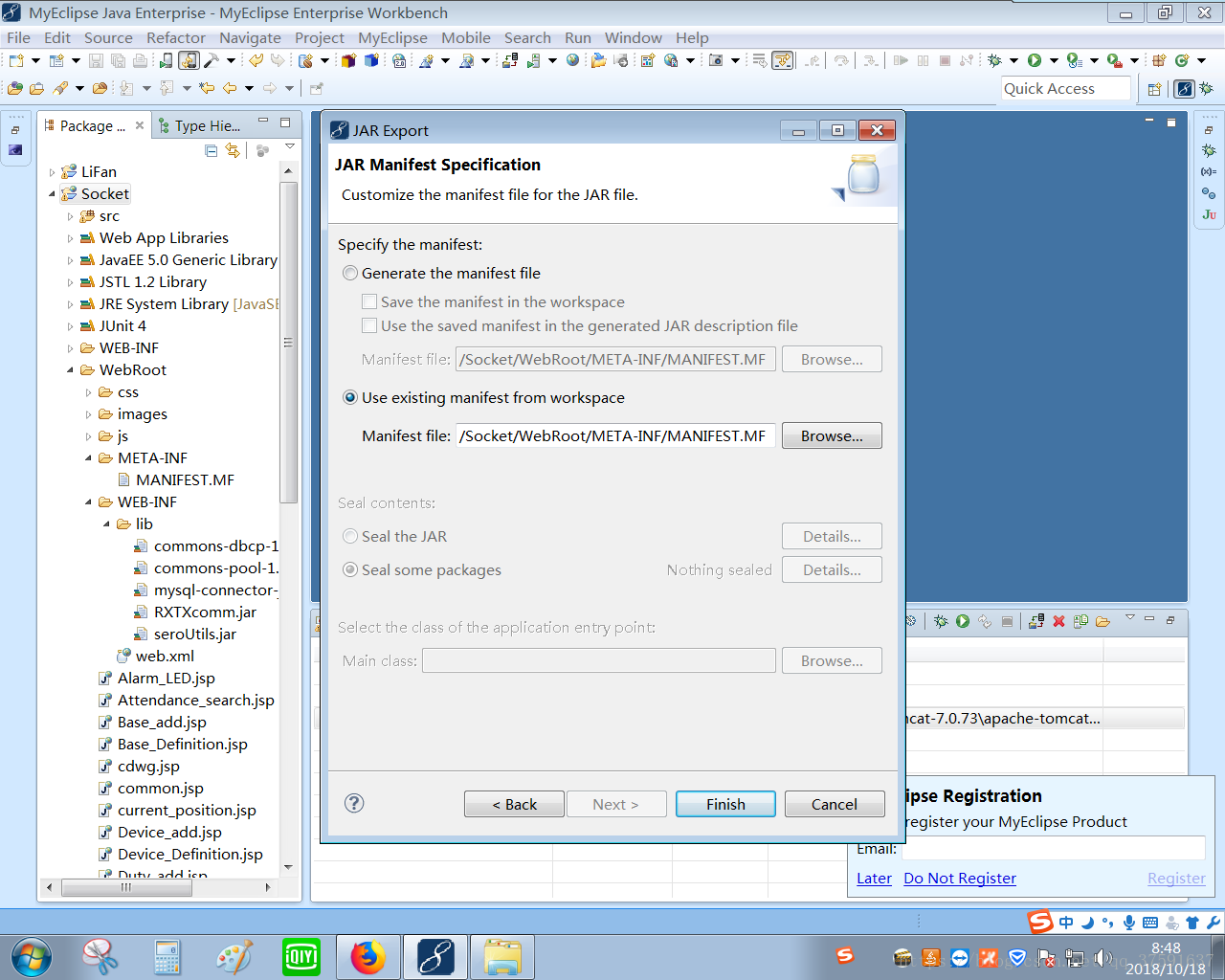The width and height of the screenshot is (1225, 980).
Task: Click the camera capture toolbar icon
Action: [716, 60]
